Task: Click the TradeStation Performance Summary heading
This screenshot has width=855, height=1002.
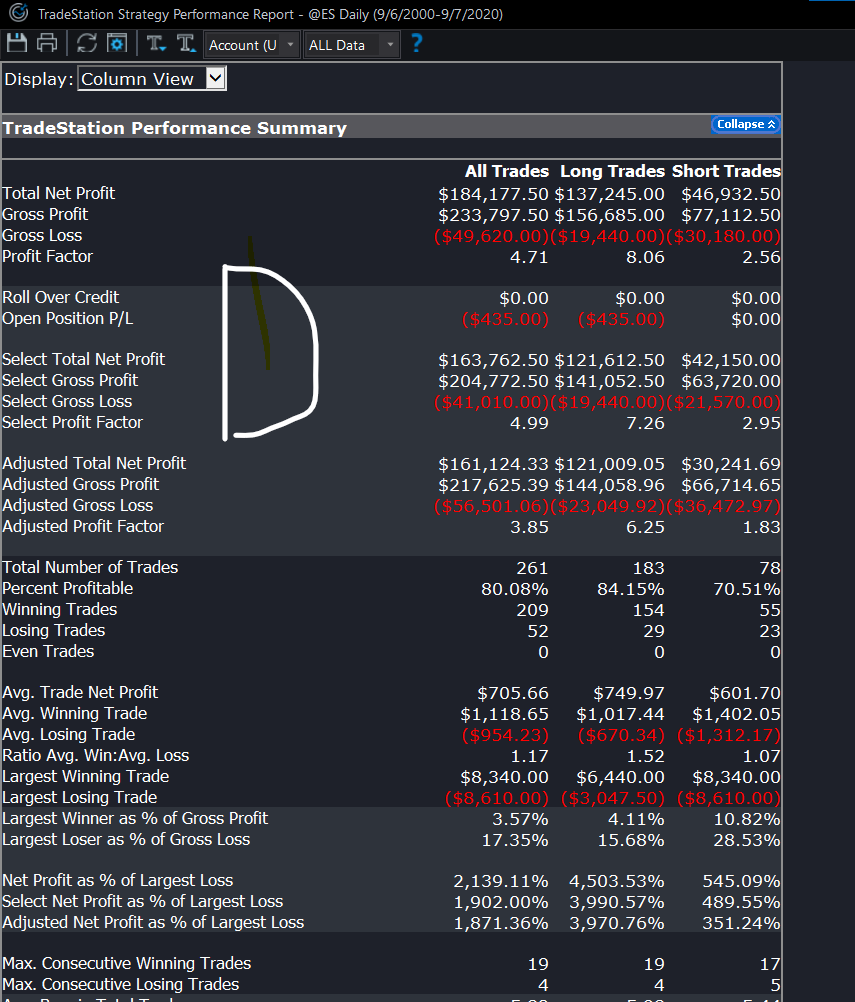Action: pos(174,128)
